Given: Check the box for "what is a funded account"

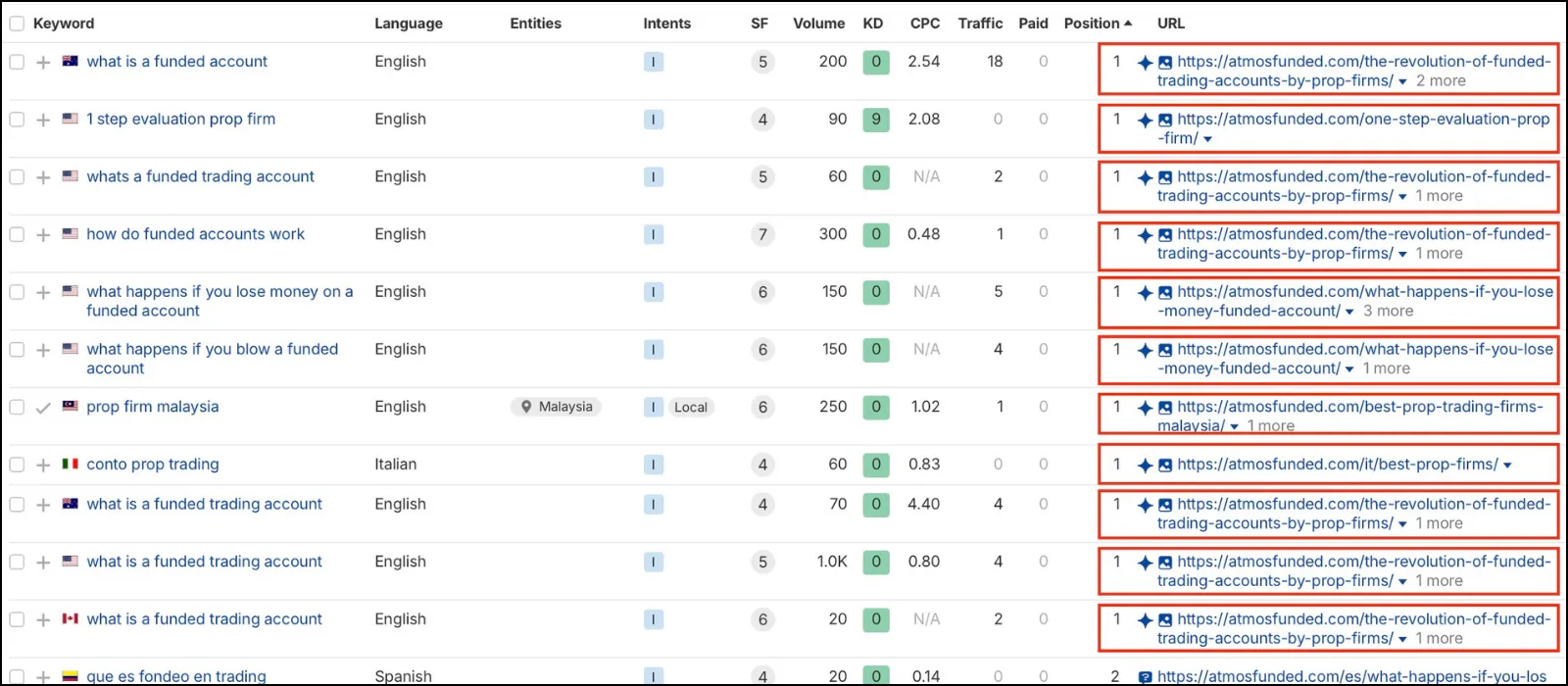Looking at the screenshot, I should pos(17,62).
